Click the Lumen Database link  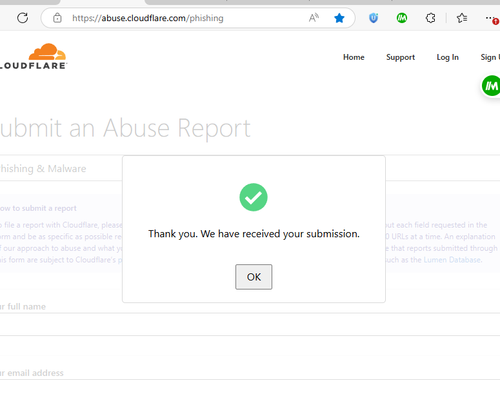[x=452, y=260]
